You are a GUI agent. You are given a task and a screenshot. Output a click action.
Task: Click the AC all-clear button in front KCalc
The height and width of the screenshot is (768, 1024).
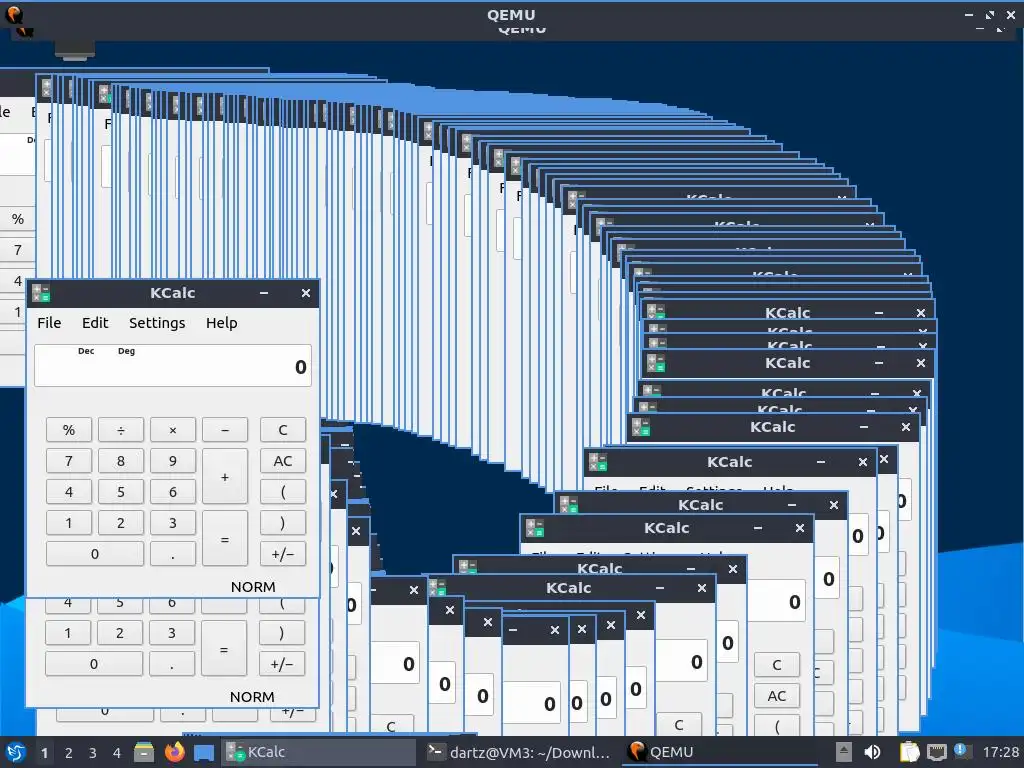click(x=283, y=461)
